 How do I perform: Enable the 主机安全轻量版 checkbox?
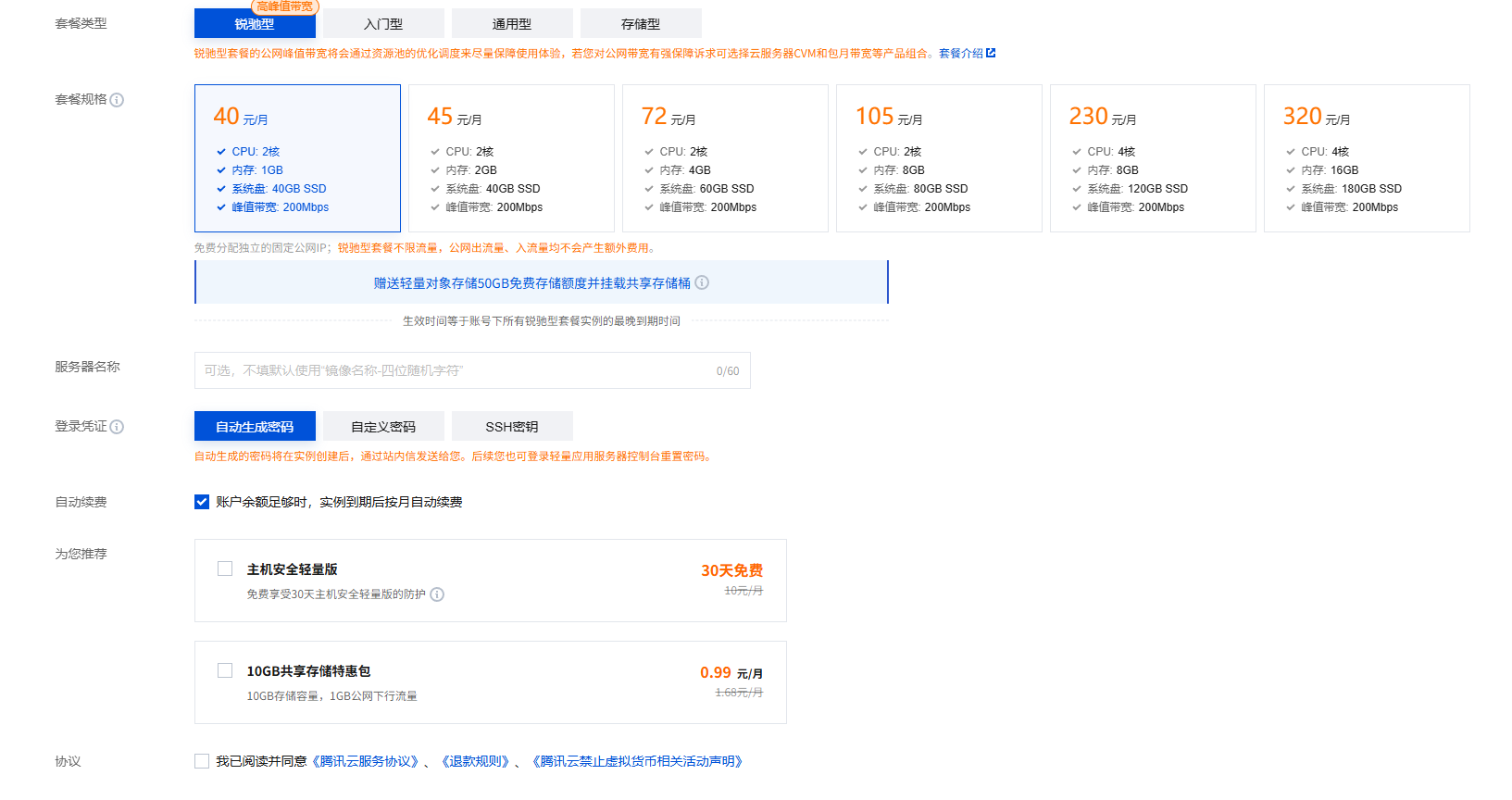(225, 569)
